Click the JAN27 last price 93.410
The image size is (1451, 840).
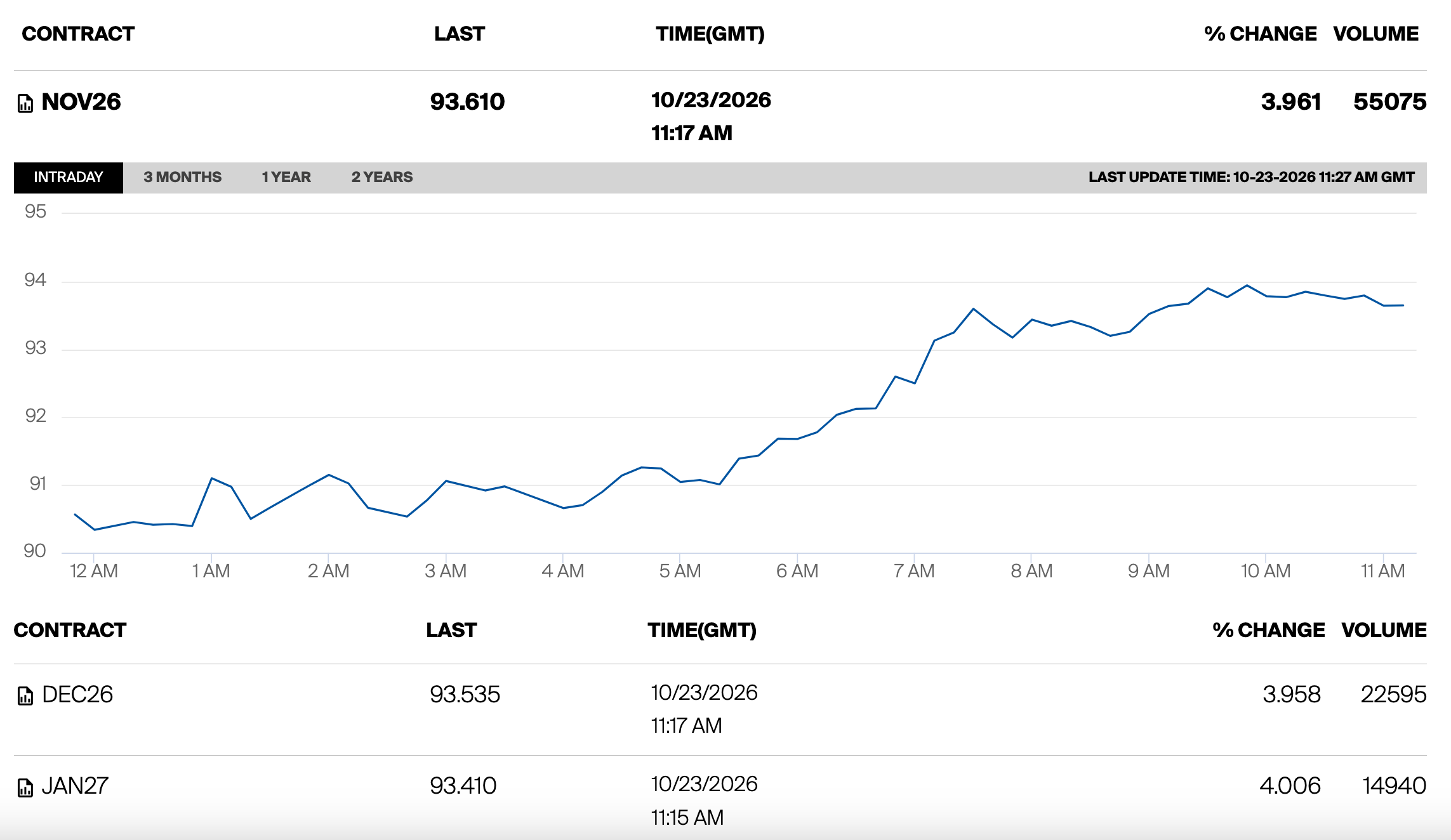tap(463, 786)
